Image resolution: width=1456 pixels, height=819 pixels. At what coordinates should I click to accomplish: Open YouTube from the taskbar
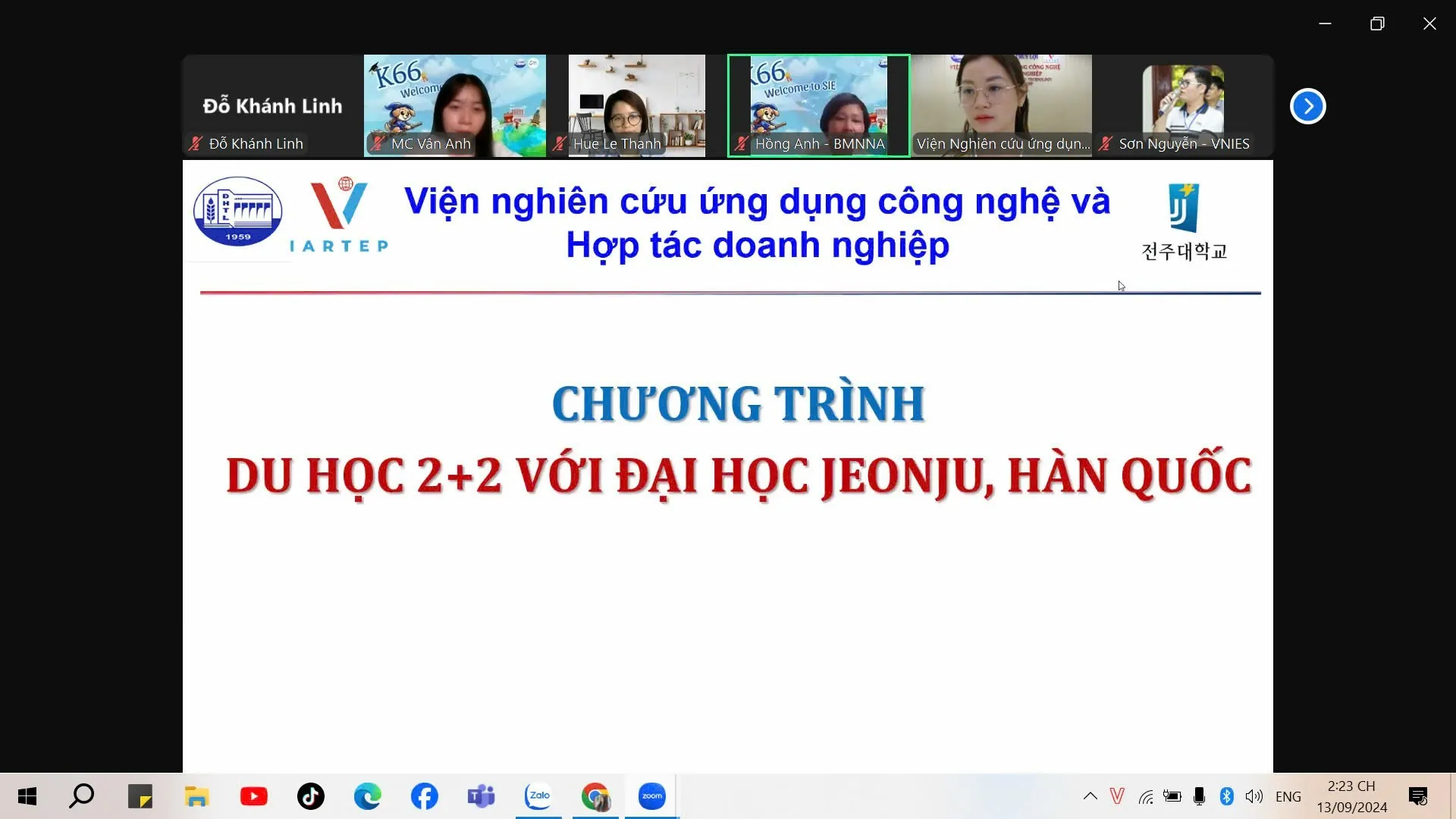click(253, 796)
